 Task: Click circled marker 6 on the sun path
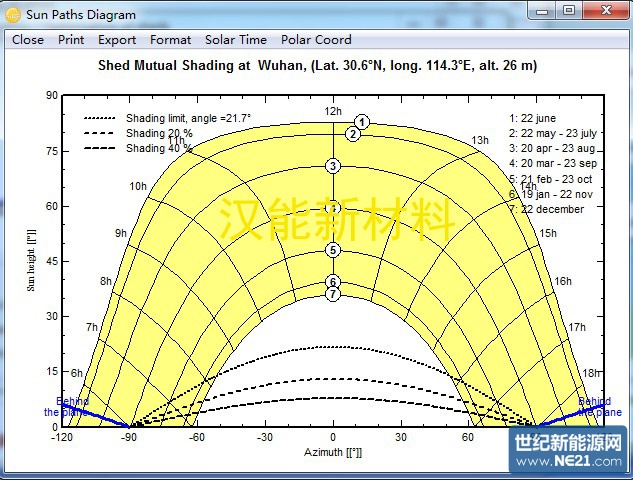coord(333,282)
